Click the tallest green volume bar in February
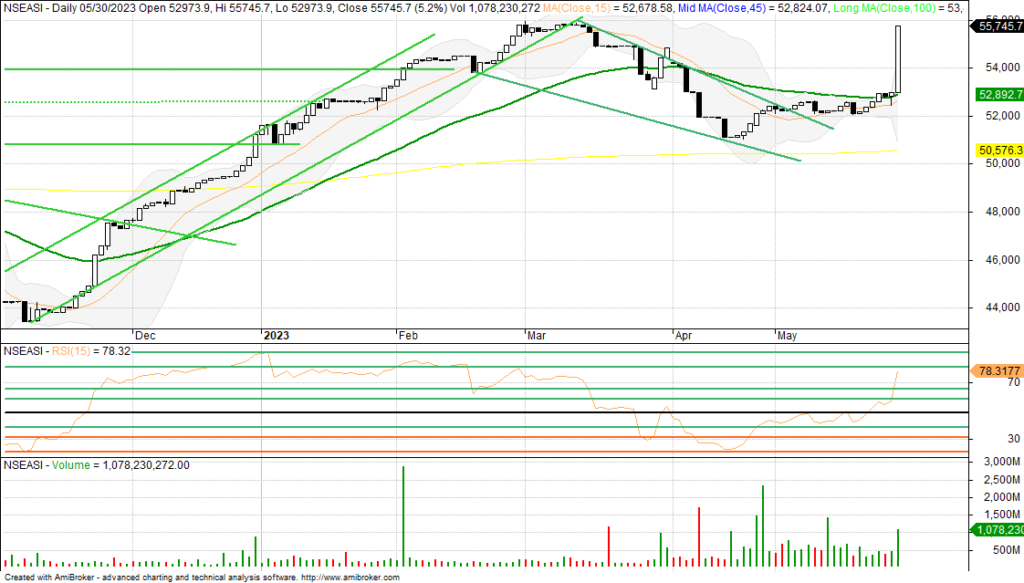The height and width of the screenshot is (583, 1024). point(403,515)
